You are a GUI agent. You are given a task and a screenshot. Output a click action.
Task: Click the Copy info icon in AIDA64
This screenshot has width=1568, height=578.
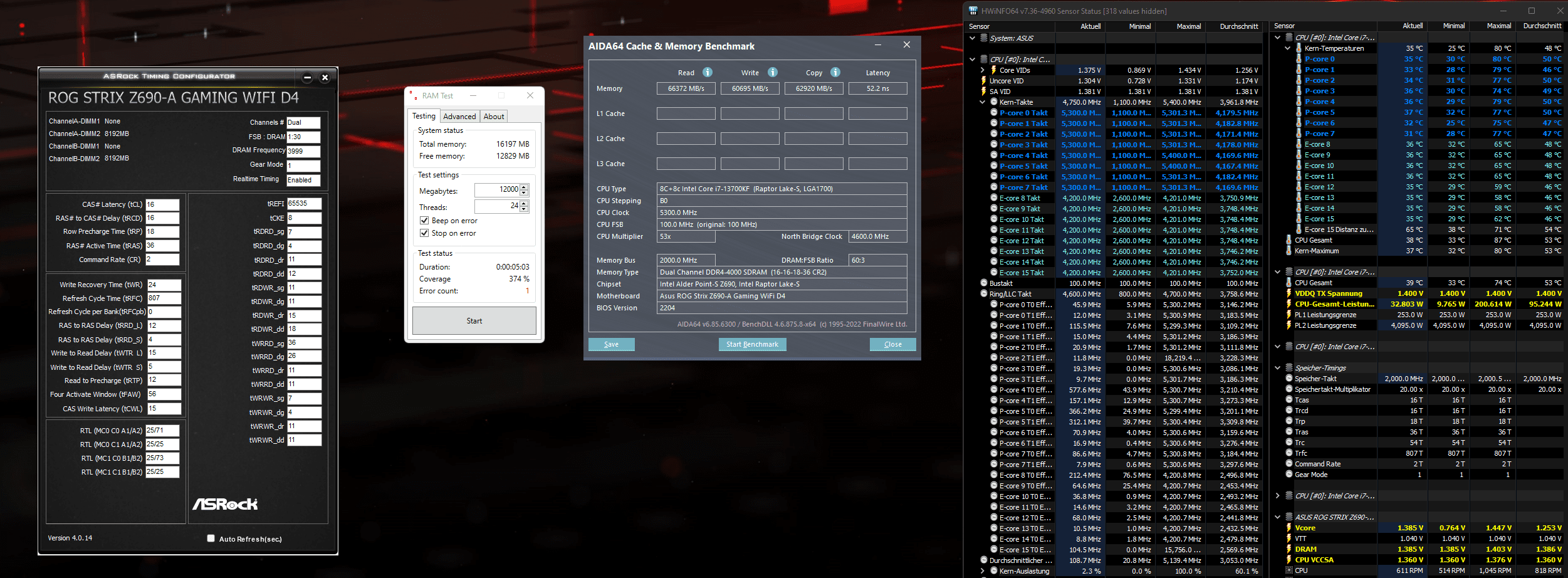pos(835,72)
